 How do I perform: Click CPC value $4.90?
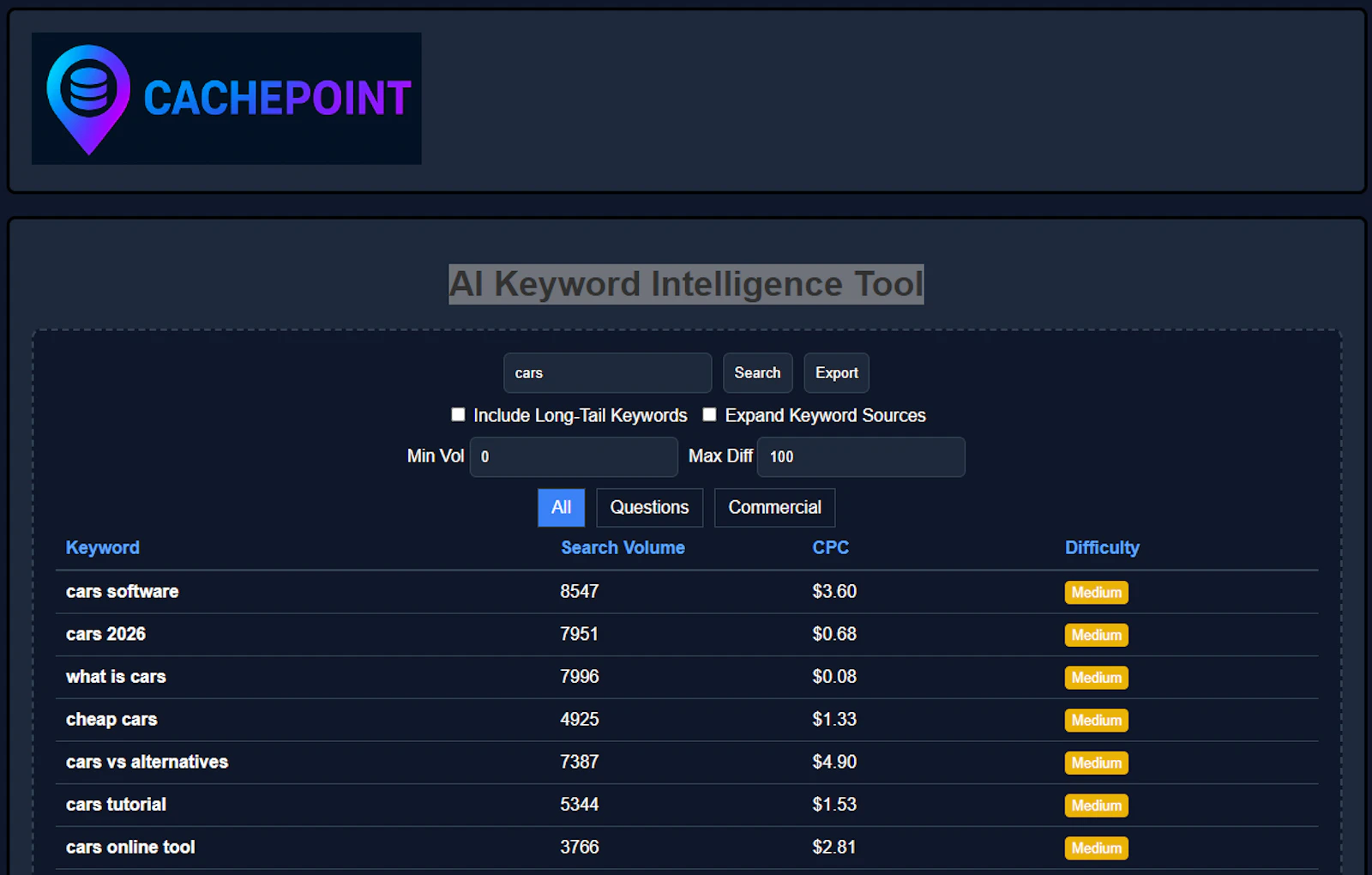coord(834,762)
